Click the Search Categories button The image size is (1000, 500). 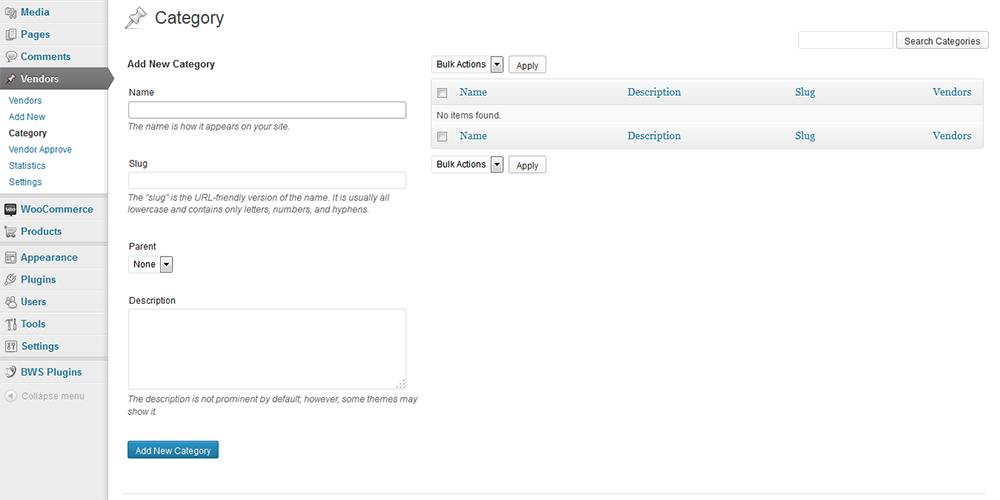tap(943, 41)
